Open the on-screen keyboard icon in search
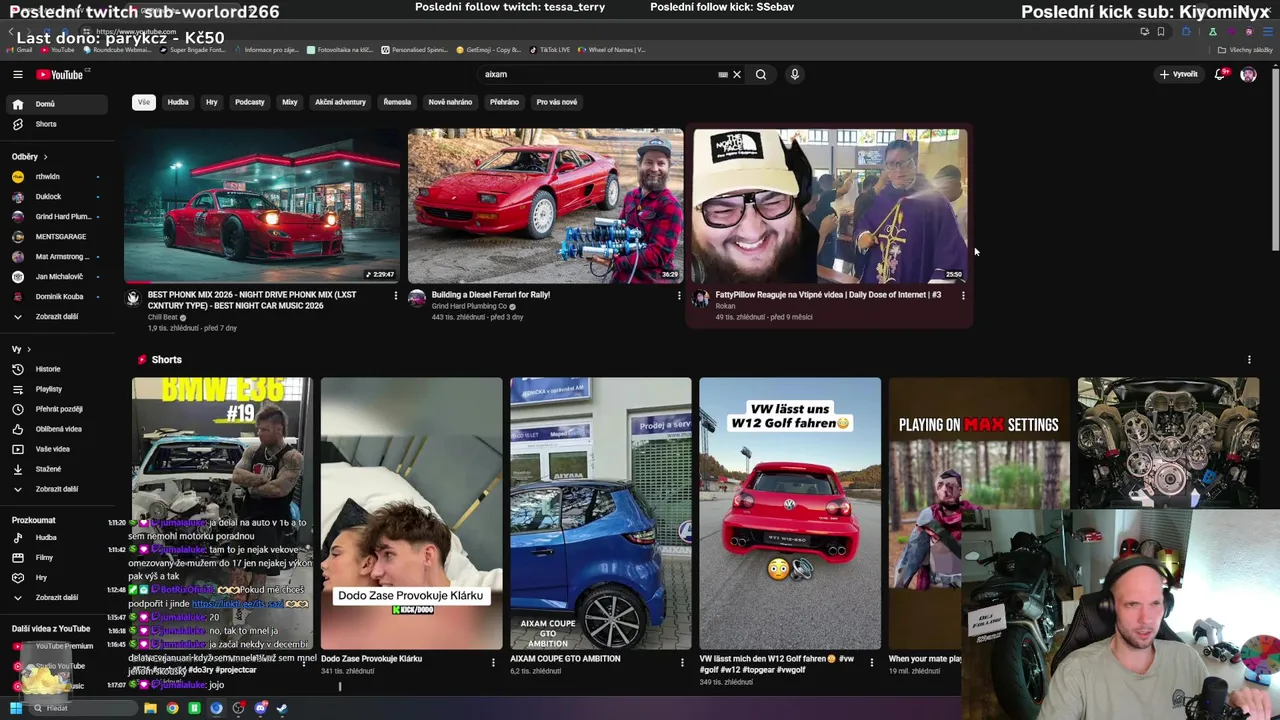Screen dimensions: 1280x720 pos(723,74)
